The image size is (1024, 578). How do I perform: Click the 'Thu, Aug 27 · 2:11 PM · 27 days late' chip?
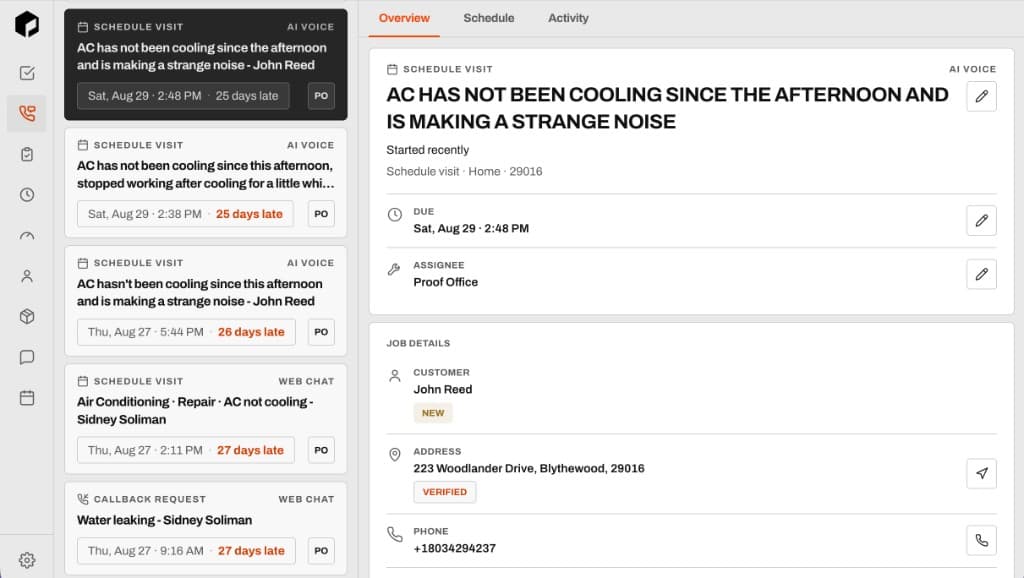185,450
